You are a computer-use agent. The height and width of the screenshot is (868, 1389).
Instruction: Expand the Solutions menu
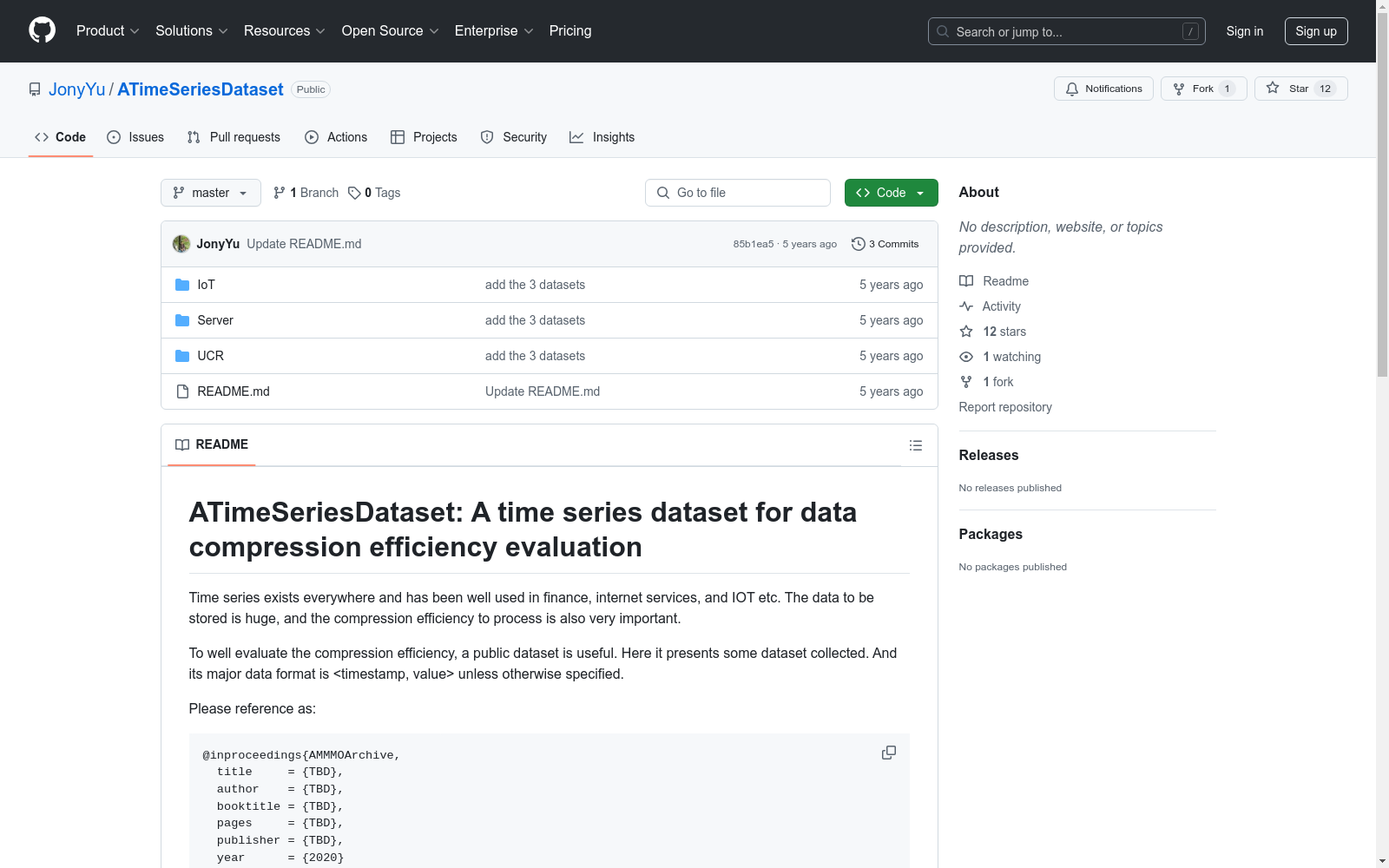192,30
